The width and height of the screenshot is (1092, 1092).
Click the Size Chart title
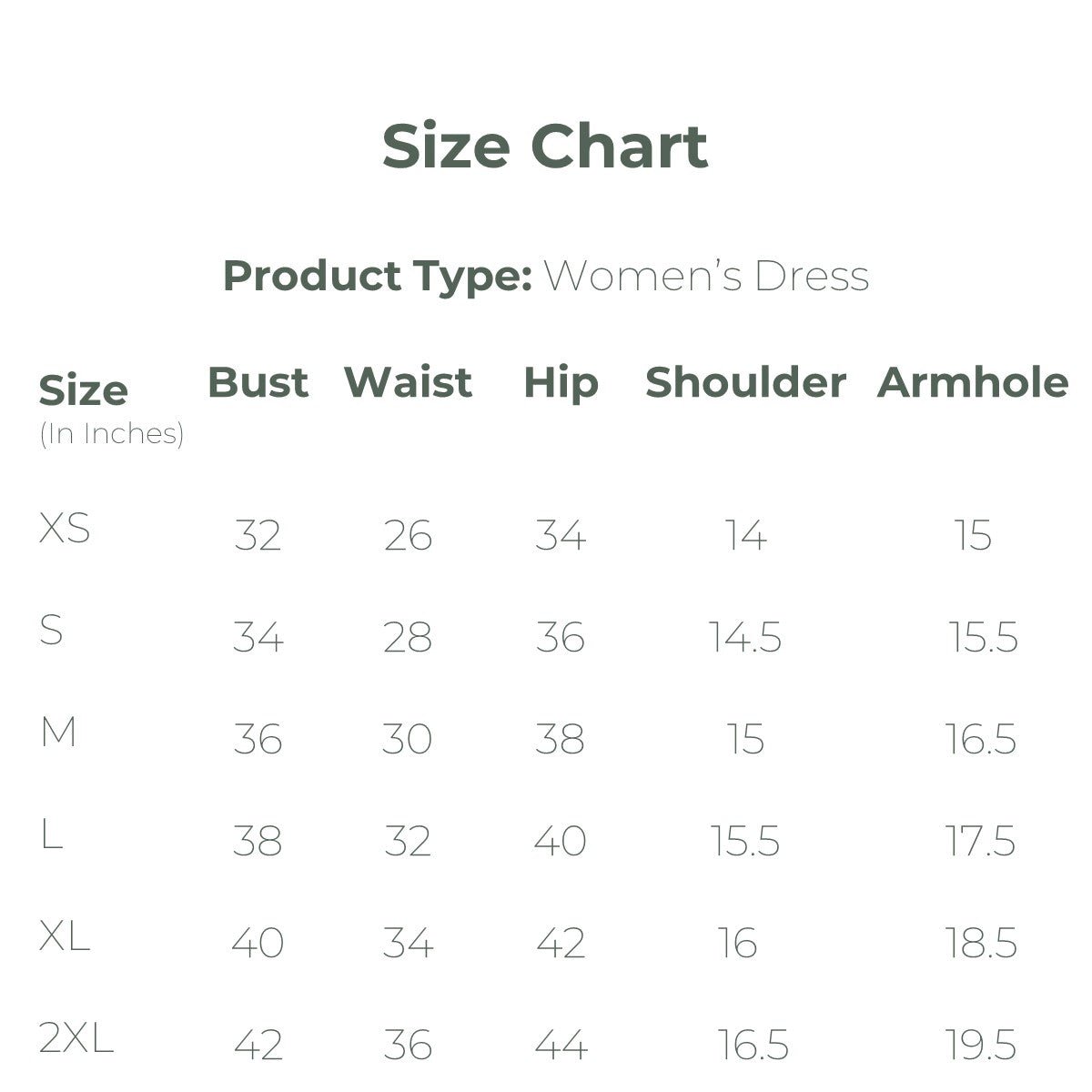pyautogui.click(x=544, y=147)
